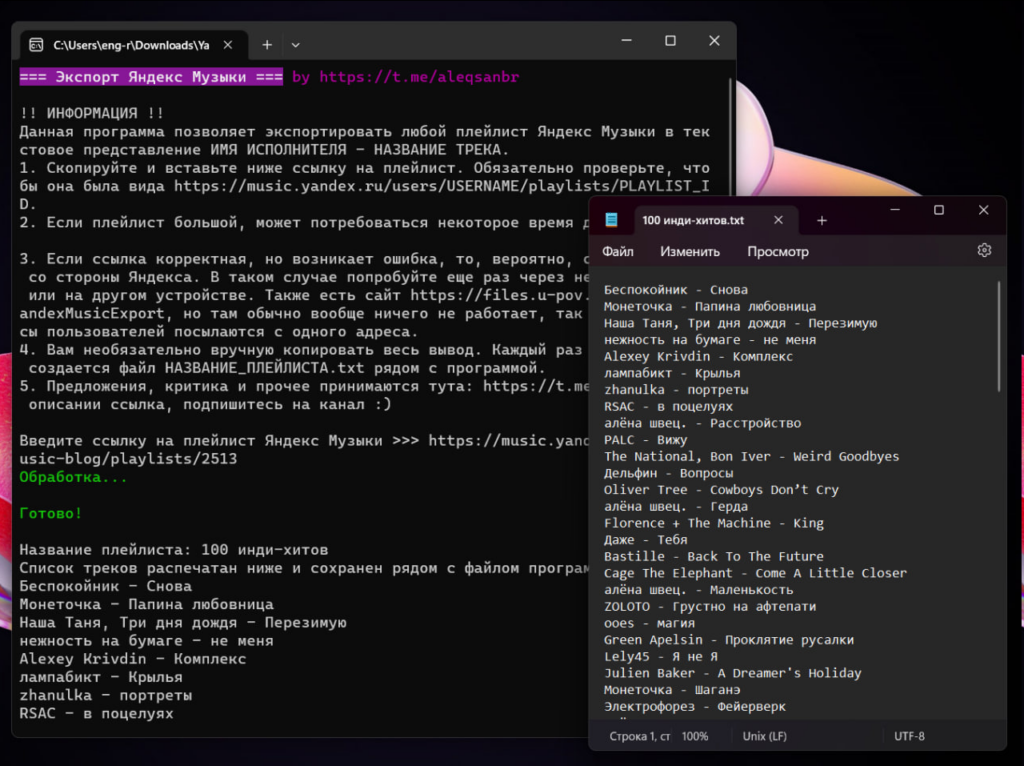Open the t.me/aleqsanbr link in terminal
1024x766 pixels.
coord(419,77)
